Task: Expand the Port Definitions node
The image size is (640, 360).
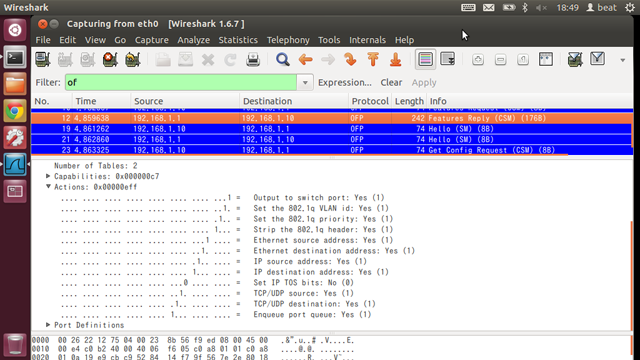Action: tap(48, 324)
